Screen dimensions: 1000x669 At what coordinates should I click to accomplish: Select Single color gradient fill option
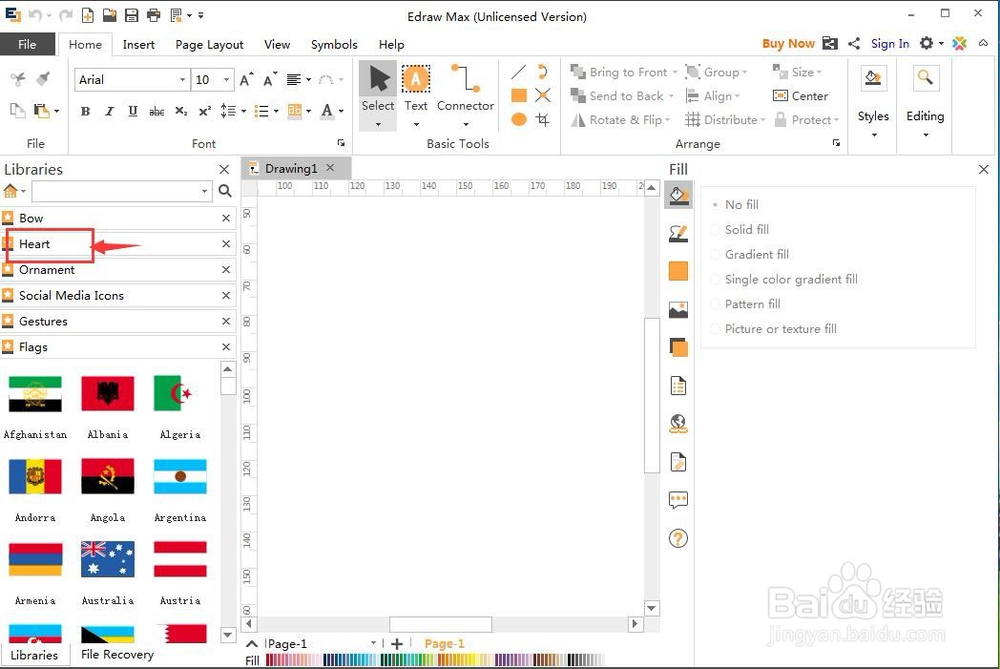pyautogui.click(x=784, y=279)
